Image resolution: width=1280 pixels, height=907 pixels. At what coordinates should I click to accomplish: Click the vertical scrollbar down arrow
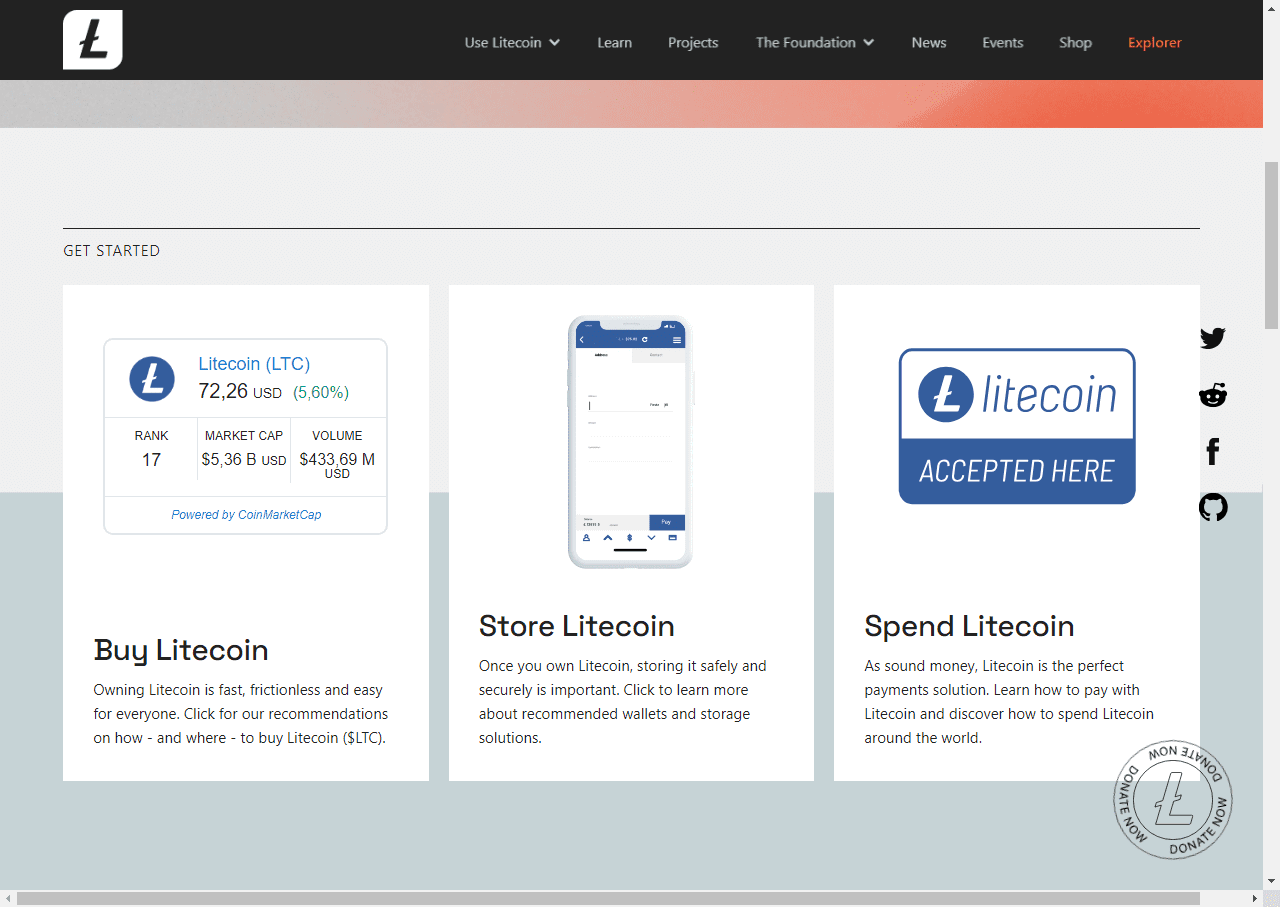1271,881
